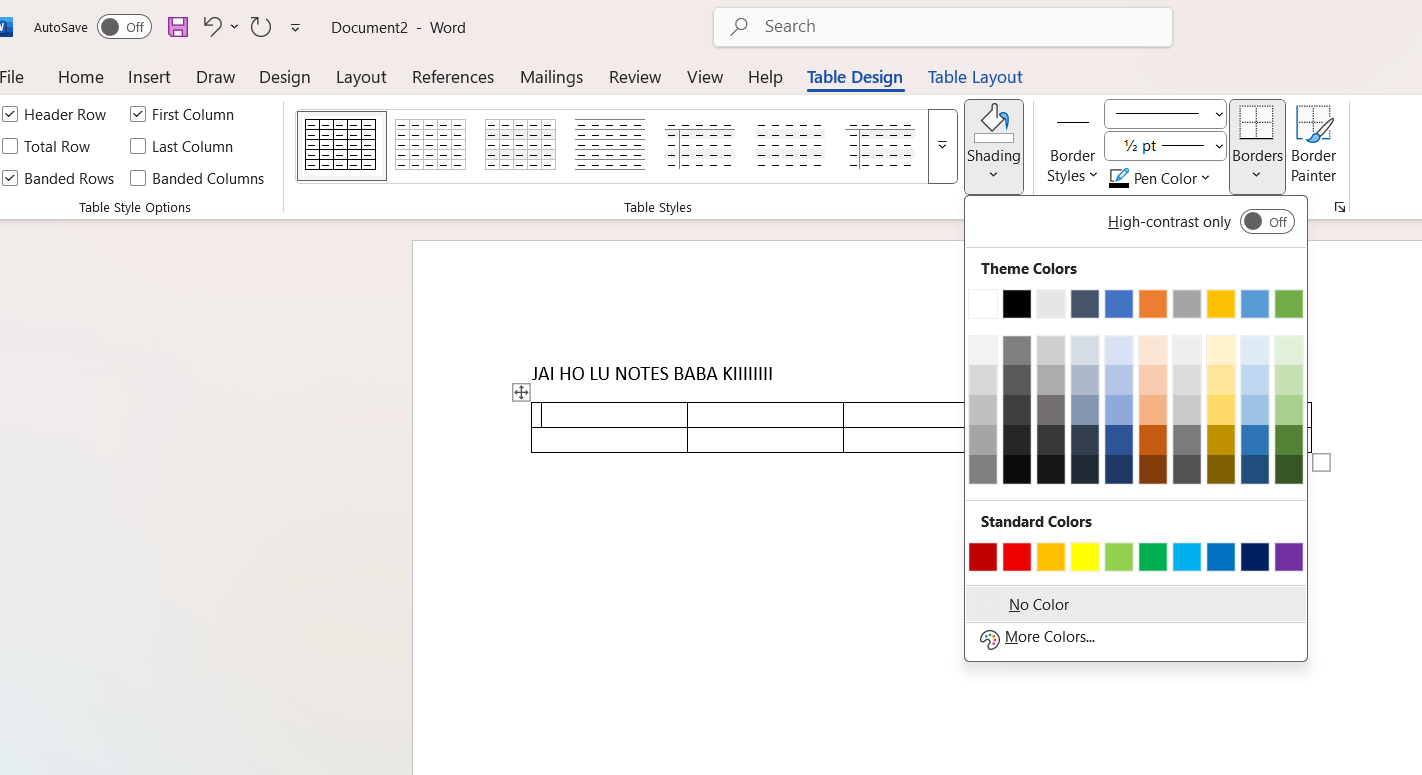Click the Redo icon
The image size is (1422, 775).
[x=261, y=27]
